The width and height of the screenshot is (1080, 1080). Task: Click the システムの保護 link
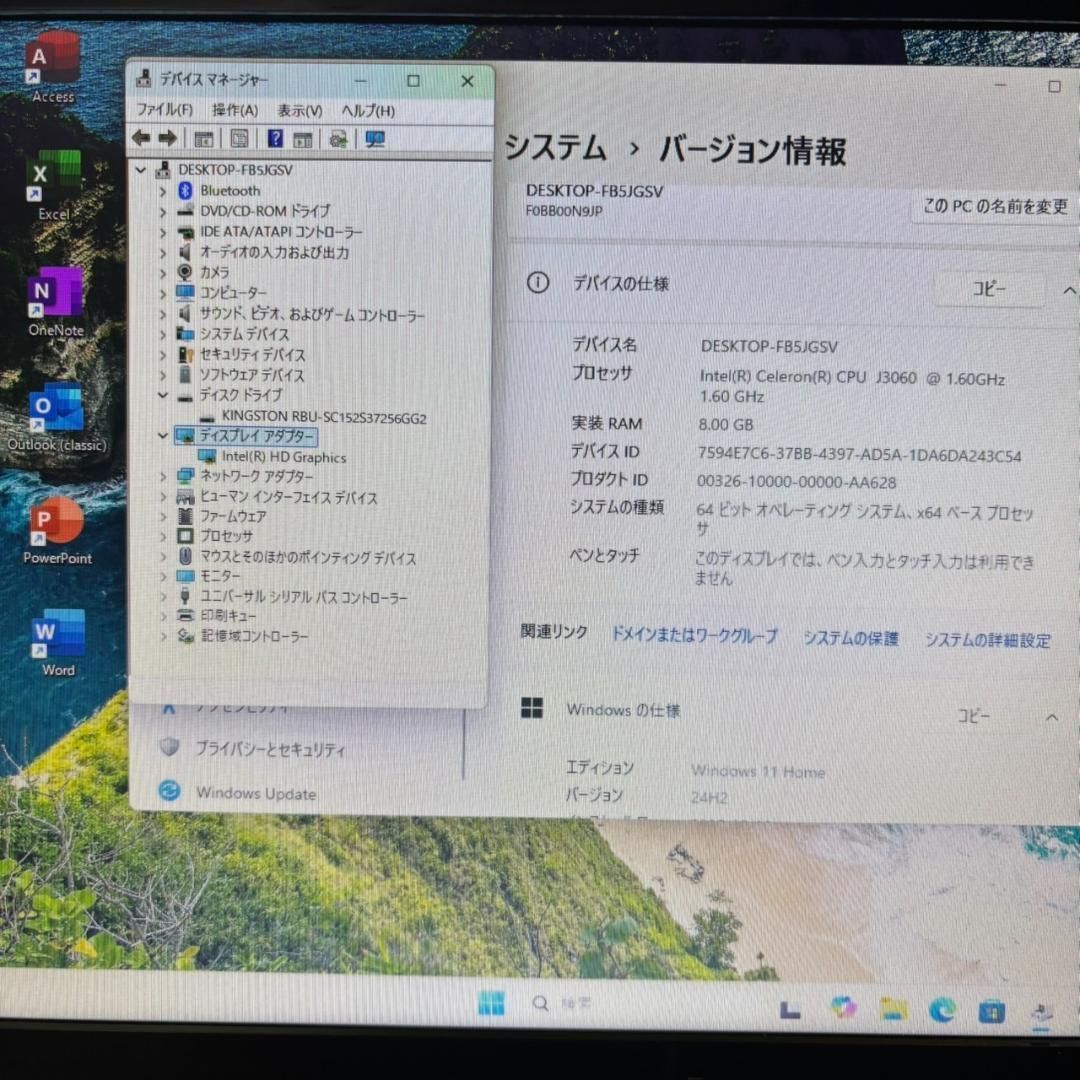pyautogui.click(x=851, y=638)
